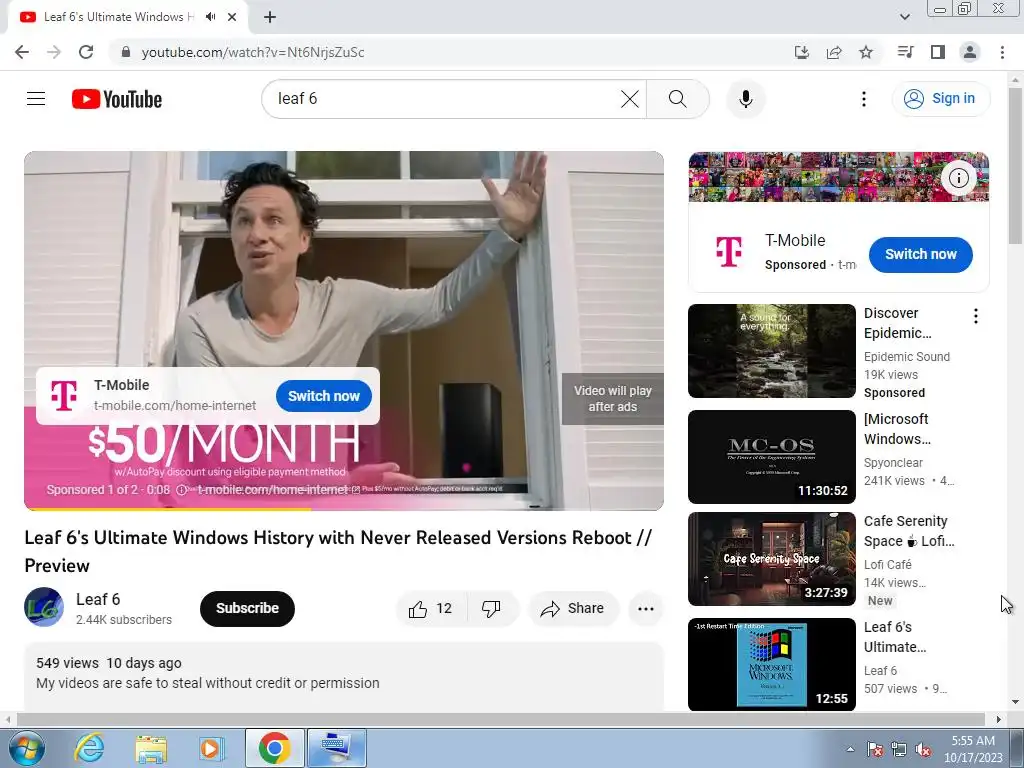This screenshot has width=1024, height=768.
Task: Open Windows Media Player taskbar icon
Action: pyautogui.click(x=211, y=748)
